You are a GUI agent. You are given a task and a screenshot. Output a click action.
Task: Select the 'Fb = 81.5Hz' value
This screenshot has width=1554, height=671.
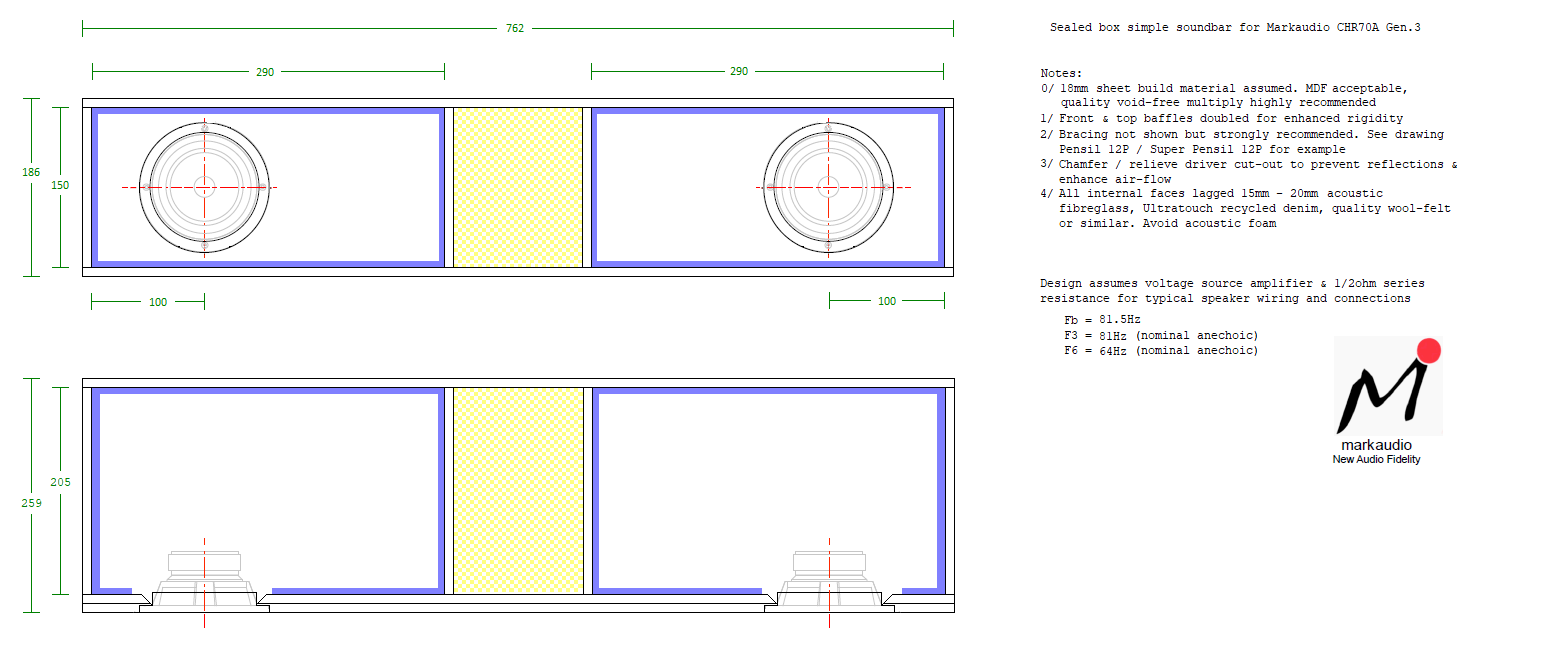click(x=1102, y=320)
